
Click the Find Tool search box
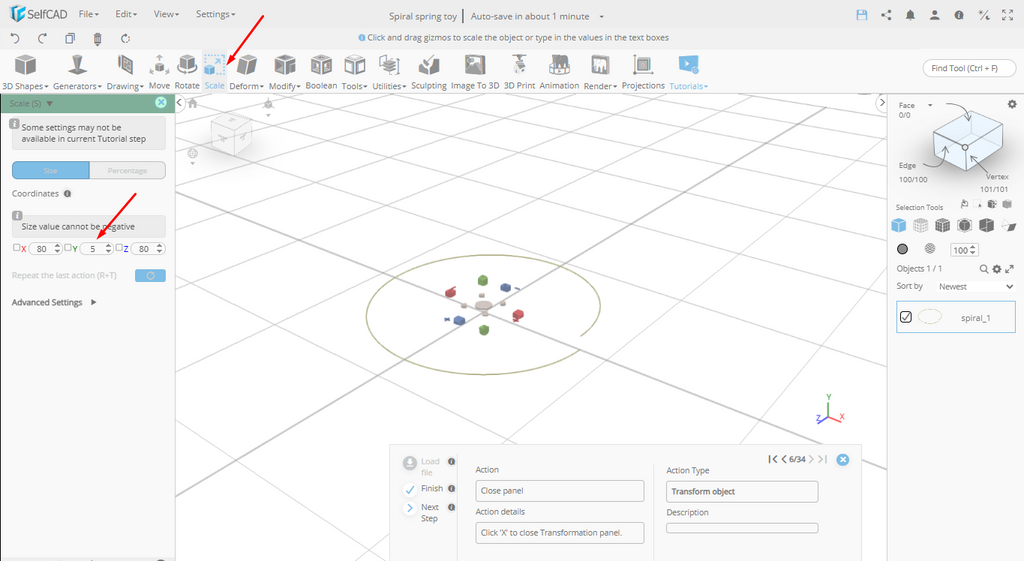click(x=969, y=68)
